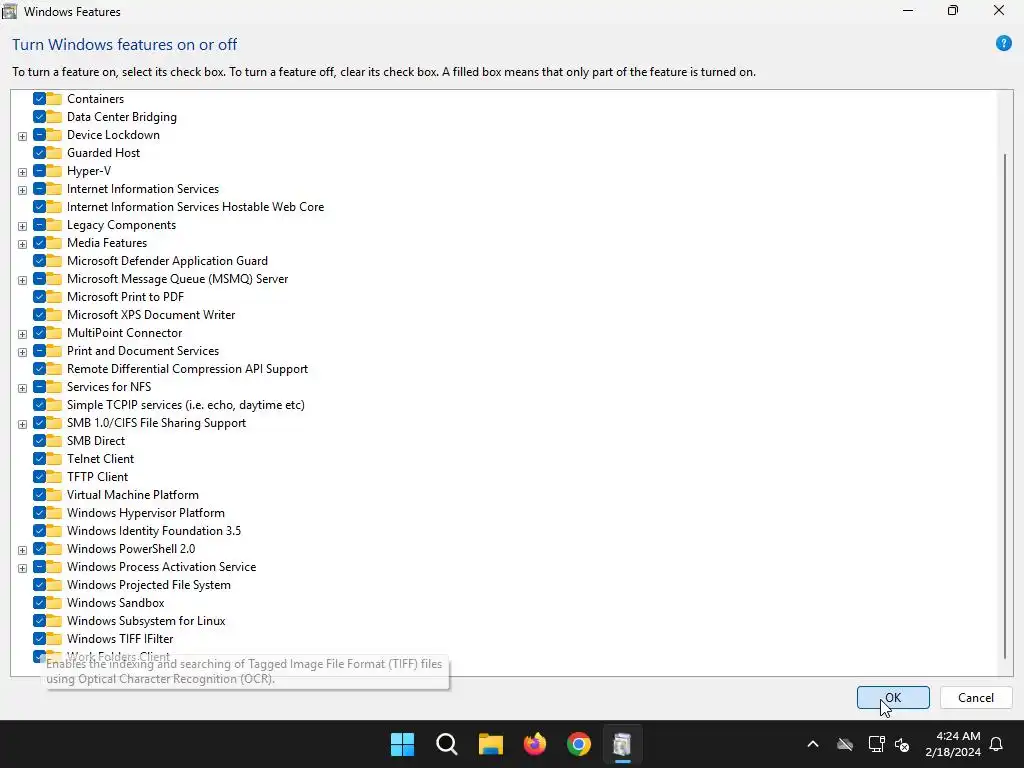
Task: Uncheck Virtual Machine Platform checkbox
Action: (39, 495)
